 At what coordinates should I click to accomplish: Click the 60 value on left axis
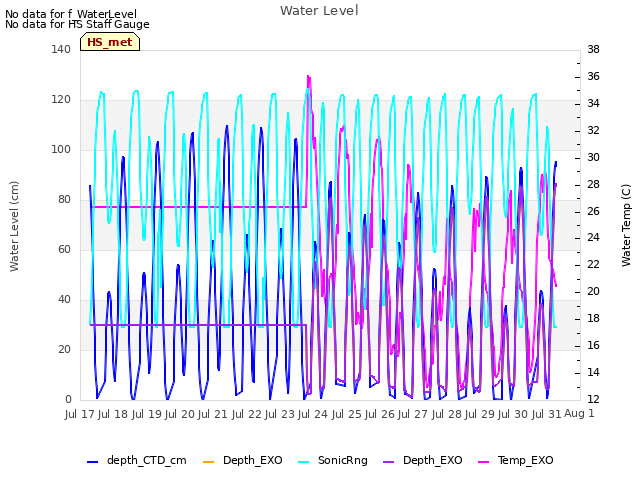tap(64, 249)
